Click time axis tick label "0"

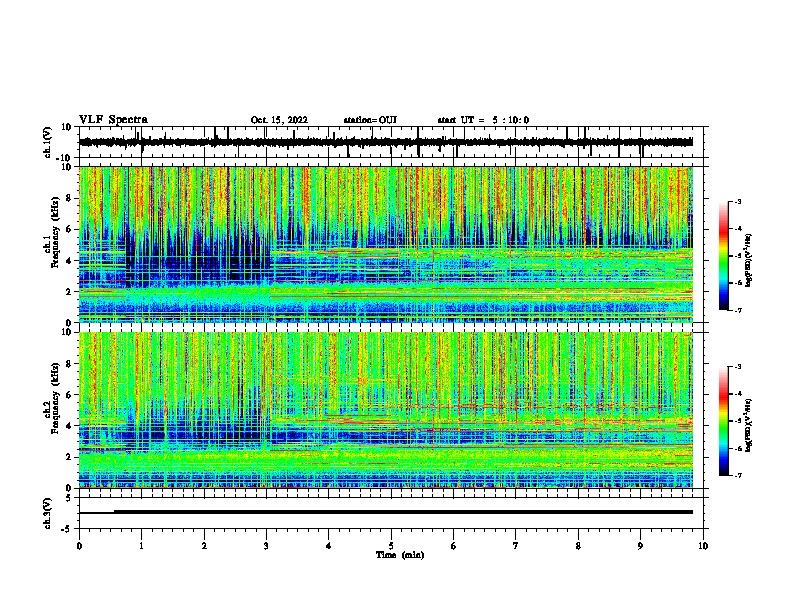[x=79, y=546]
